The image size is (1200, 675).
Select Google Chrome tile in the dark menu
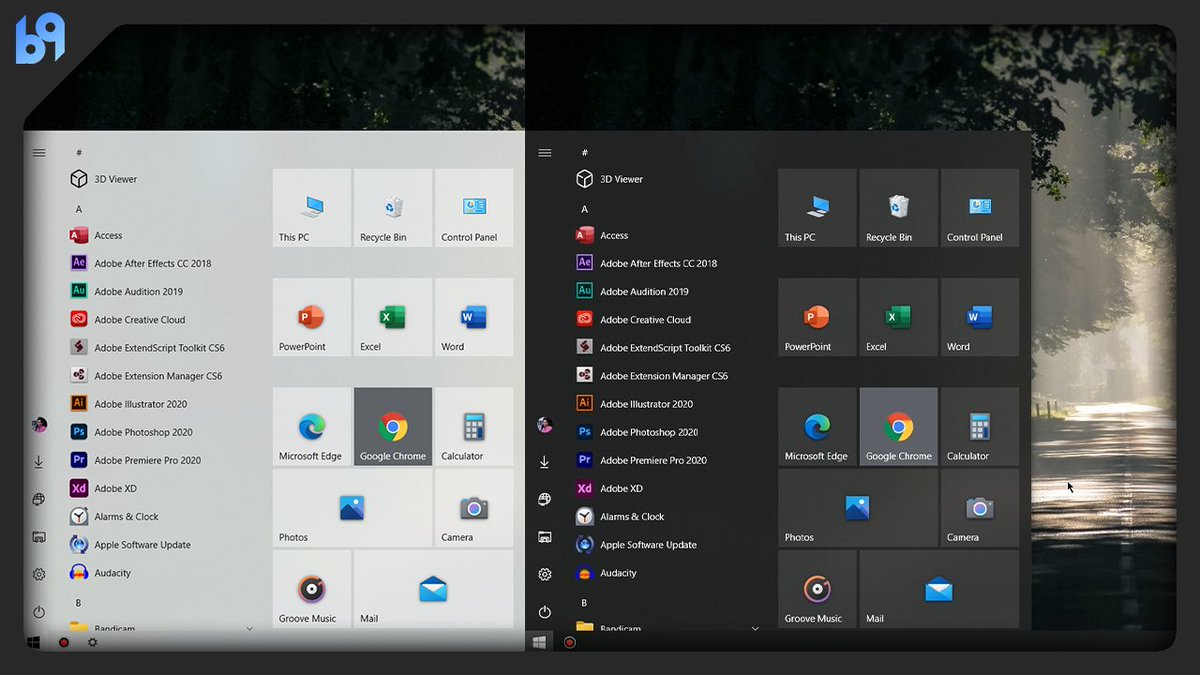pyautogui.click(x=899, y=426)
